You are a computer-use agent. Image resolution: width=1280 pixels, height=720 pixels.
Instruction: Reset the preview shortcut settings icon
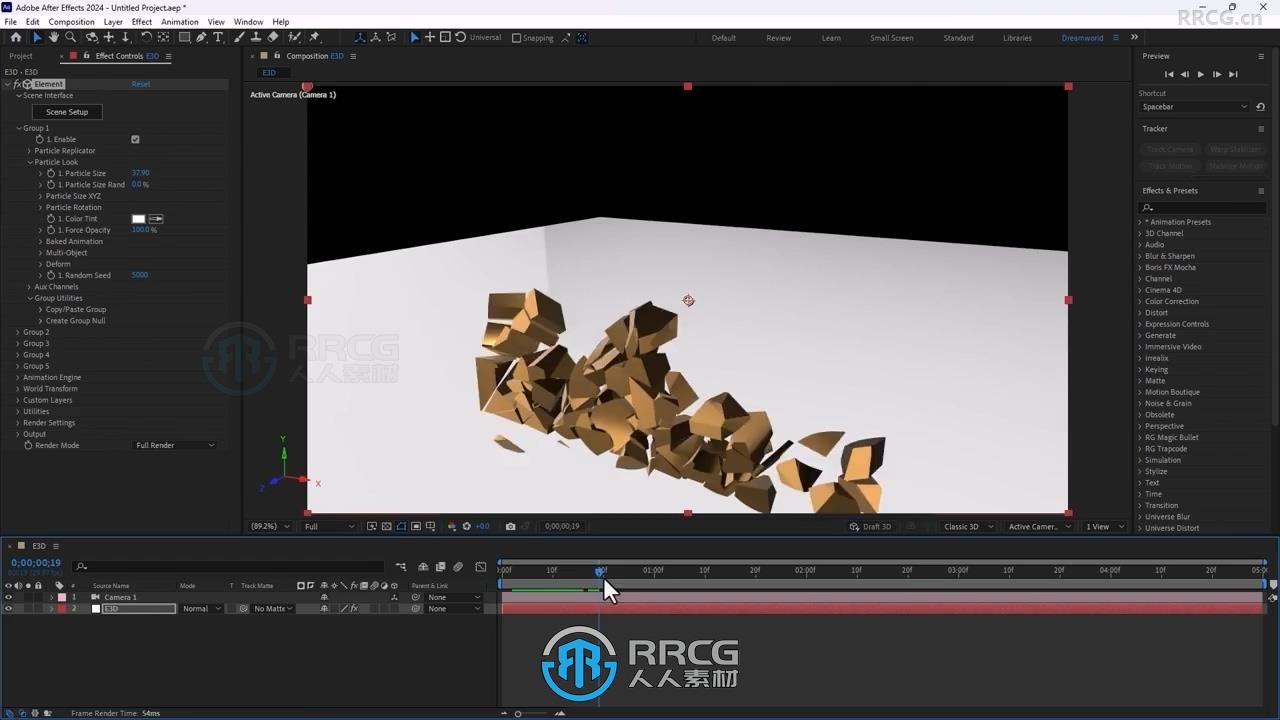point(1261,107)
